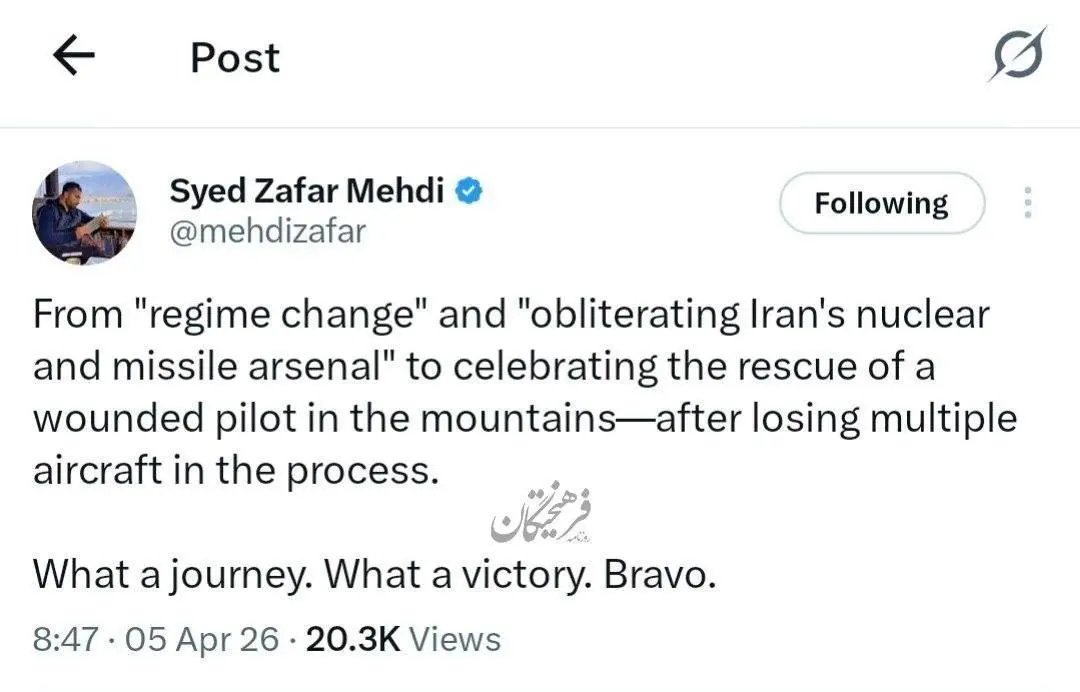This screenshot has height=692, width=1080.
Task: Click the blue verified badge
Action: 469,189
